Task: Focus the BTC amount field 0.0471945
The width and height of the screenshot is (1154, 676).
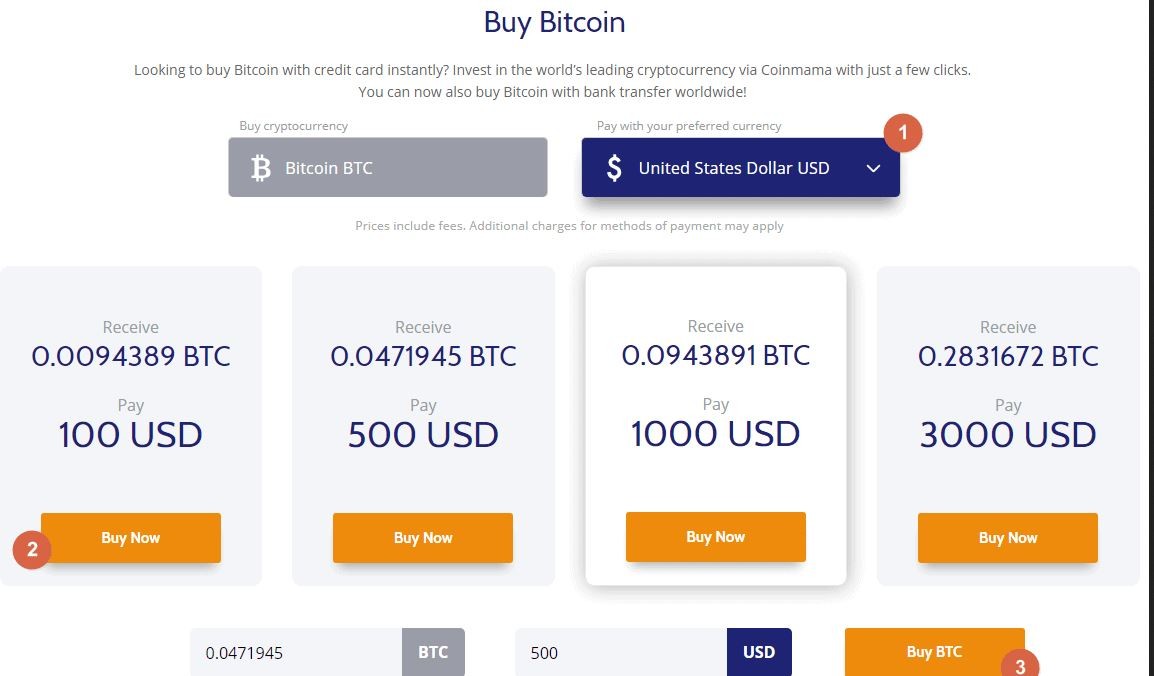Action: tap(296, 652)
